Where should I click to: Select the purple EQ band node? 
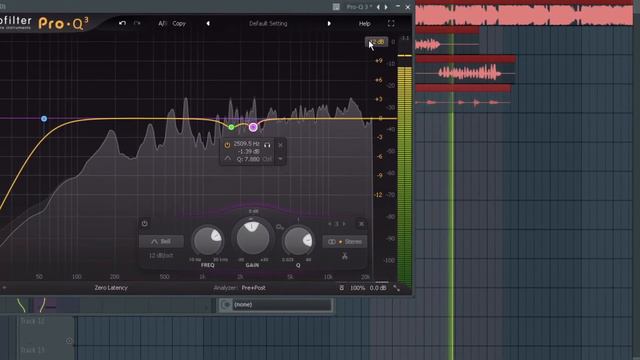(253, 127)
